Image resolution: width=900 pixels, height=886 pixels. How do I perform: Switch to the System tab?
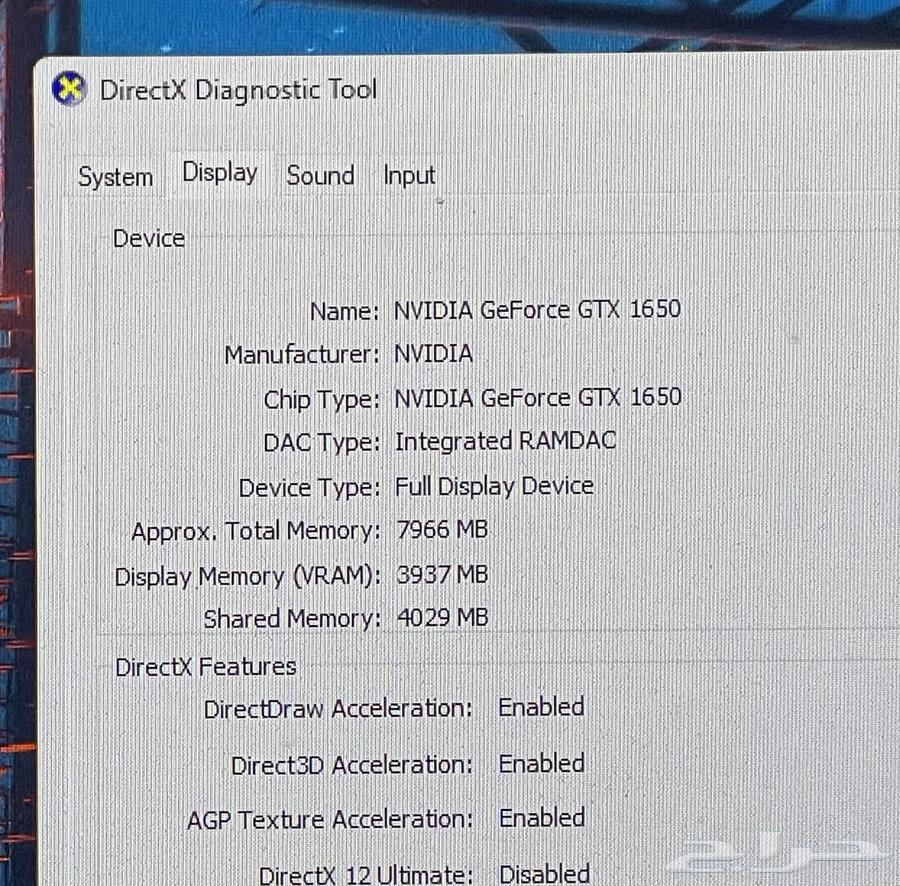coord(116,177)
